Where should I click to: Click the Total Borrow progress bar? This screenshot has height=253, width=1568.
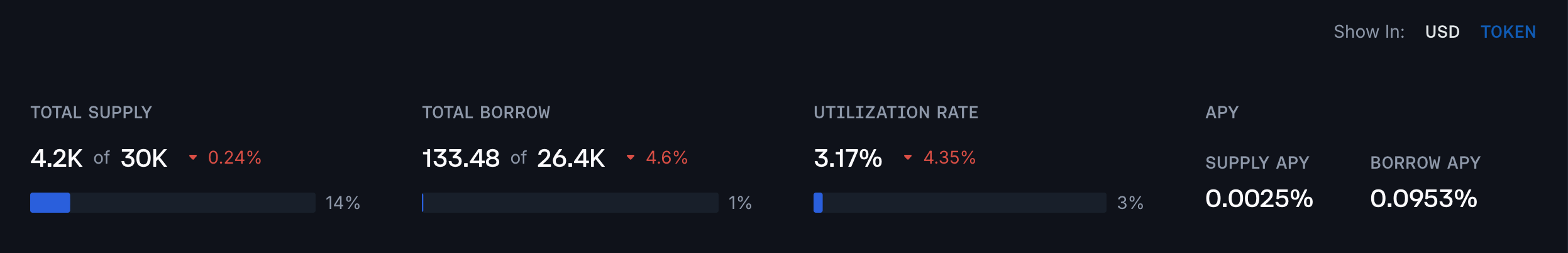coord(570,203)
